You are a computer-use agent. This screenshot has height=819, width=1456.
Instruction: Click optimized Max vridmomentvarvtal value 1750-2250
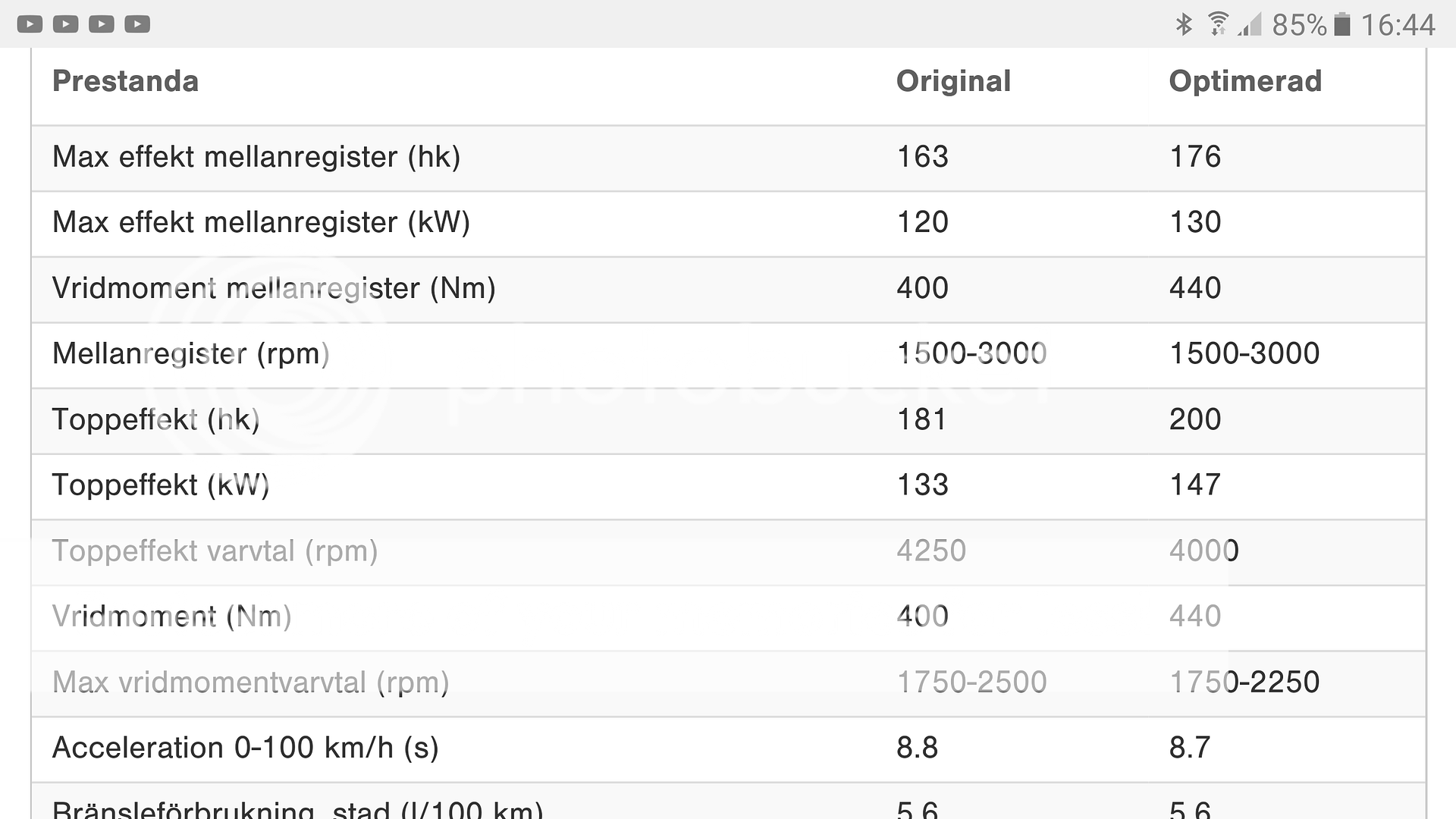(x=1244, y=682)
